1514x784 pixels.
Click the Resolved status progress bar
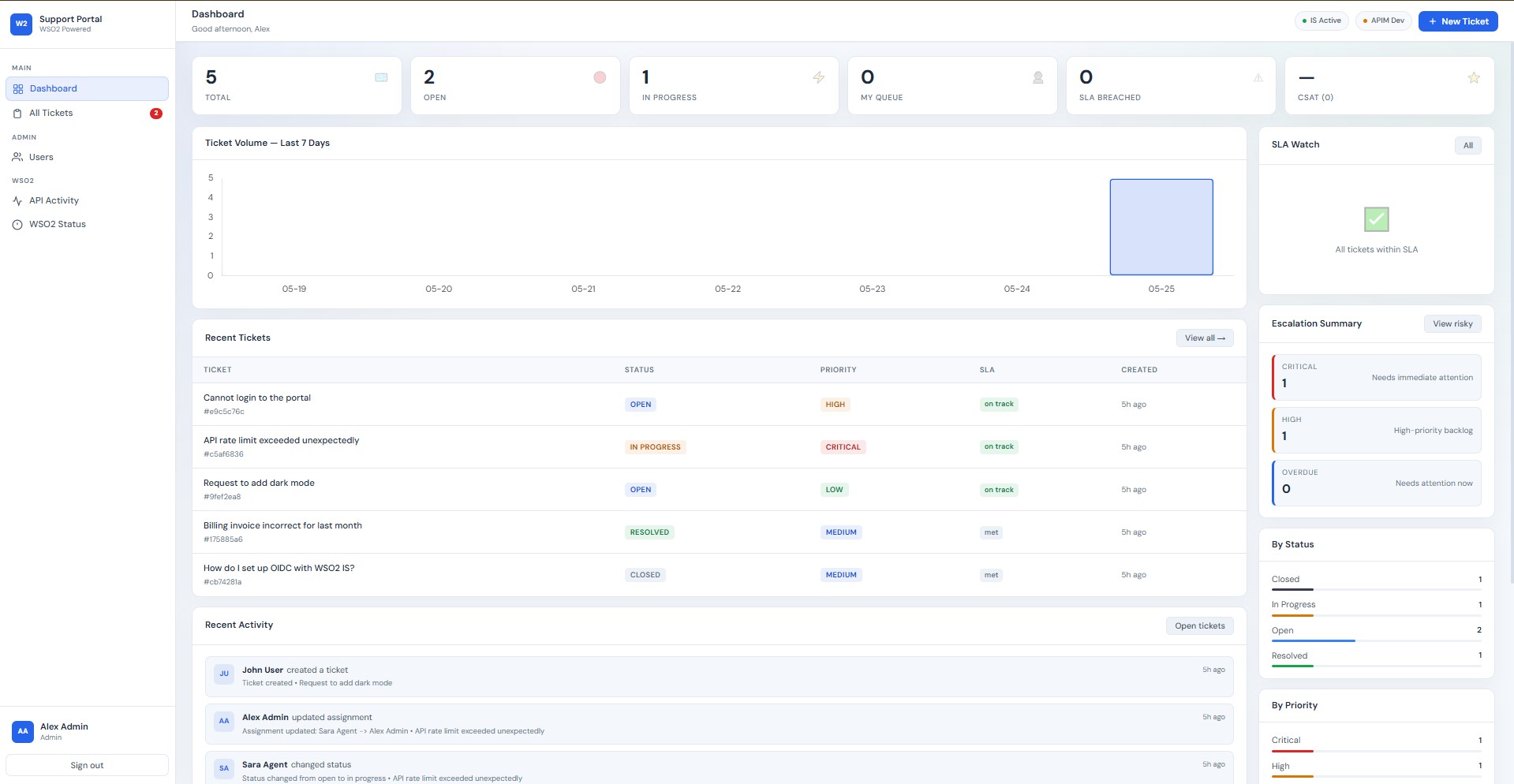(1377, 666)
